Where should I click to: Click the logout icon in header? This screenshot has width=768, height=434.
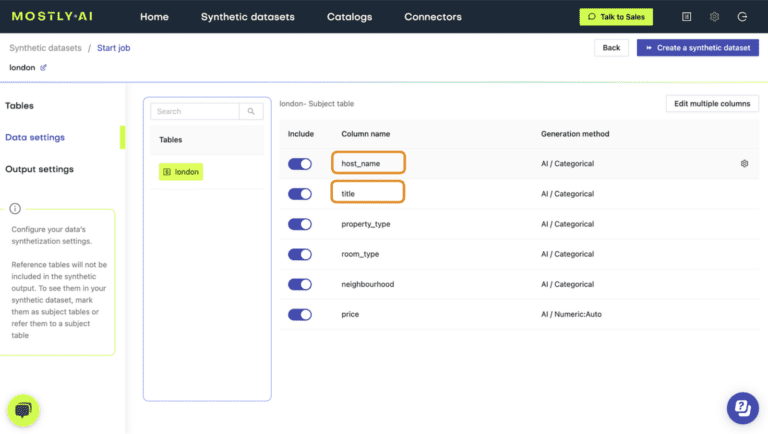pyautogui.click(x=742, y=17)
